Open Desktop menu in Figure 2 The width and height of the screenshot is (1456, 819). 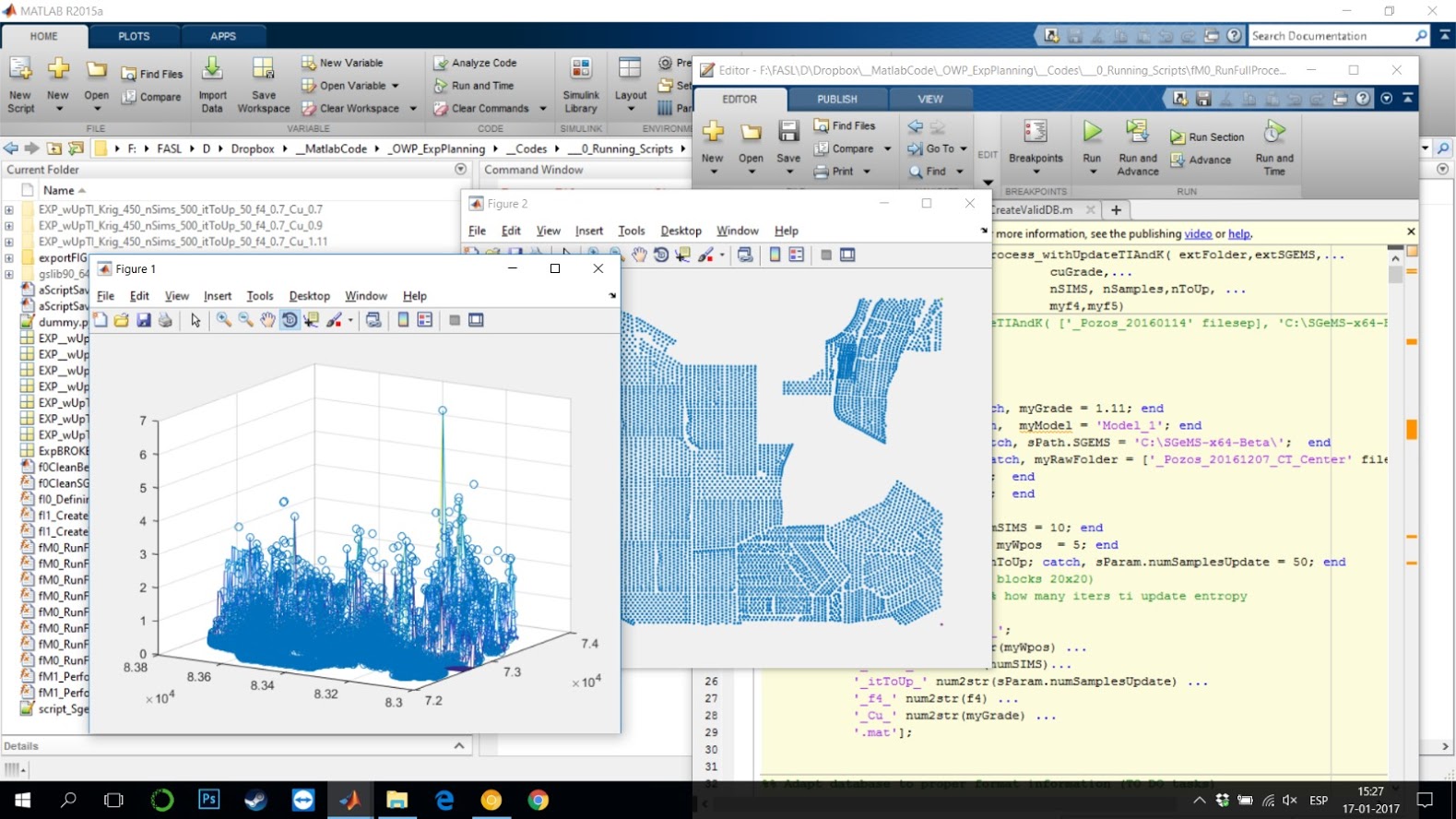(x=681, y=231)
